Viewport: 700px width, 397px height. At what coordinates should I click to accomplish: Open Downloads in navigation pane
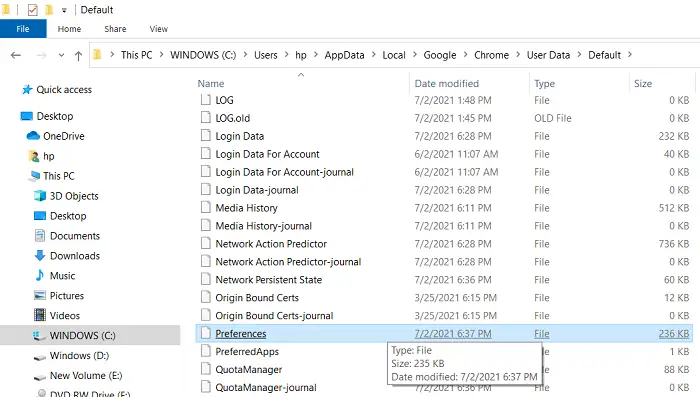[75, 256]
